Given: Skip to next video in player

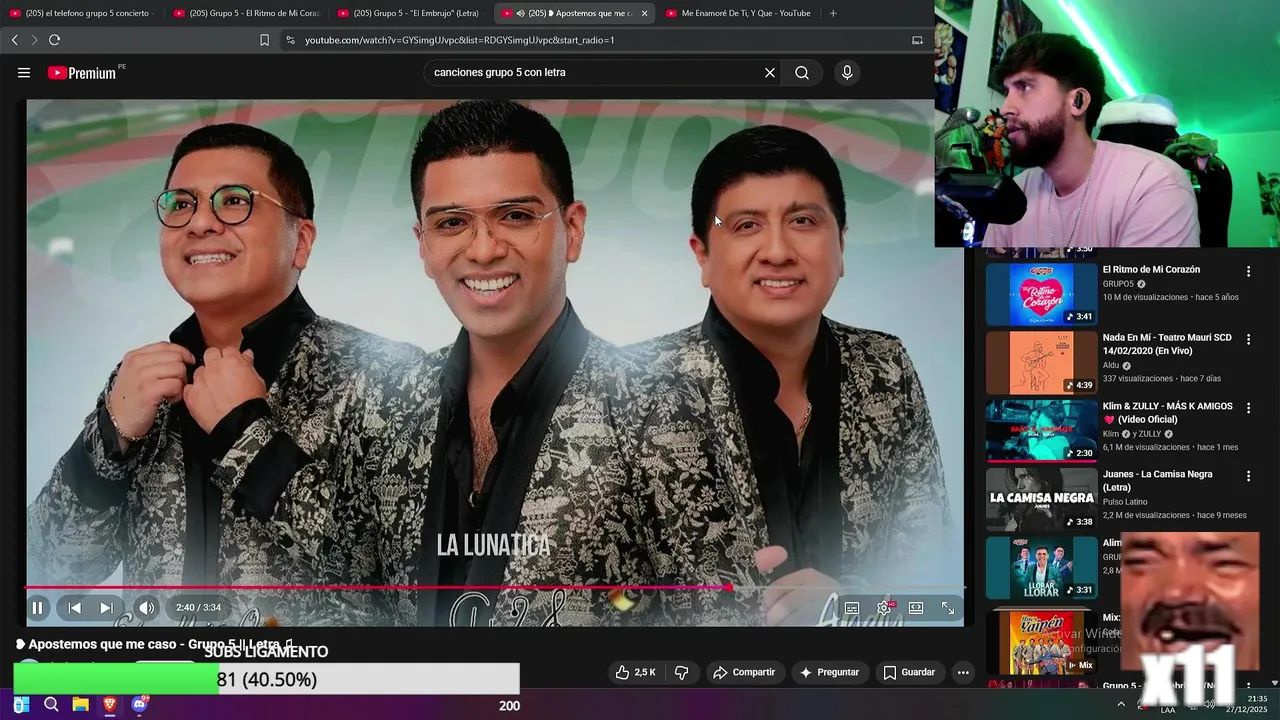Looking at the screenshot, I should click(106, 607).
